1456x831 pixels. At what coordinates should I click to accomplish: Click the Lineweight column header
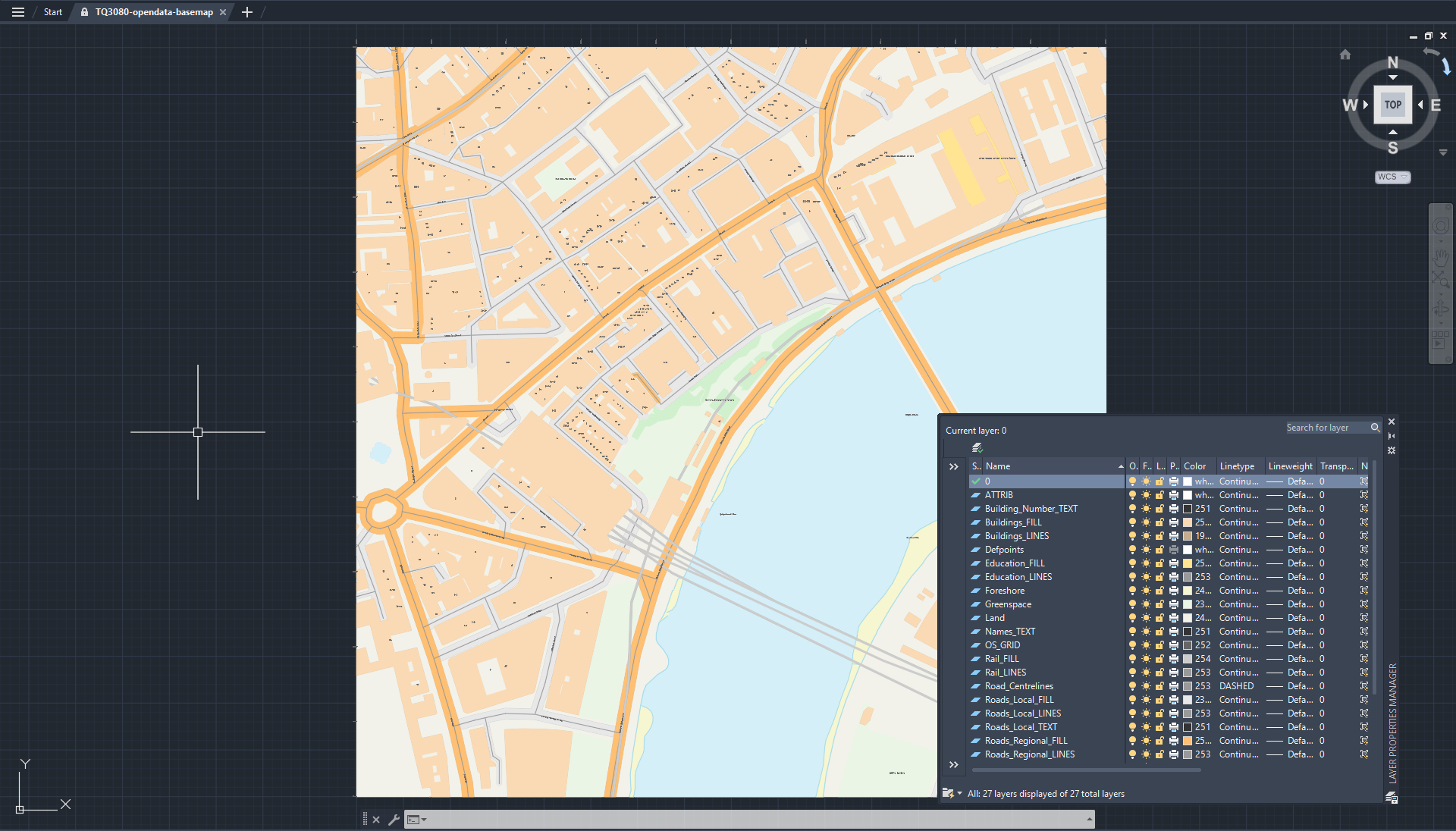click(x=1290, y=466)
